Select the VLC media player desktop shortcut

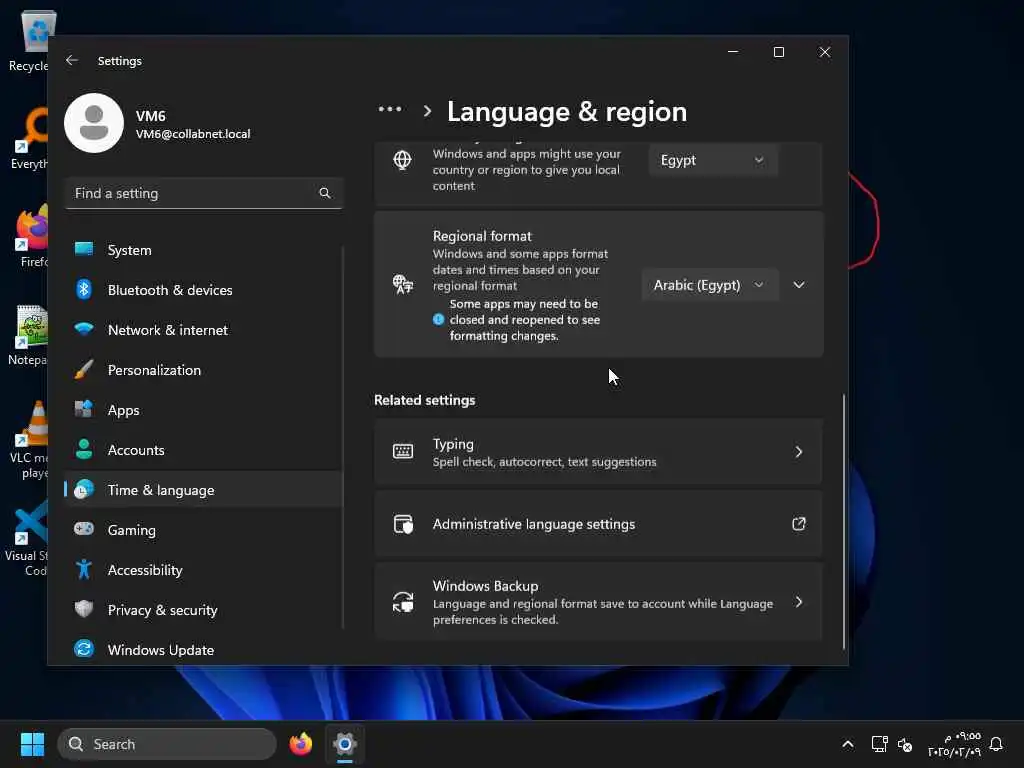coord(29,441)
